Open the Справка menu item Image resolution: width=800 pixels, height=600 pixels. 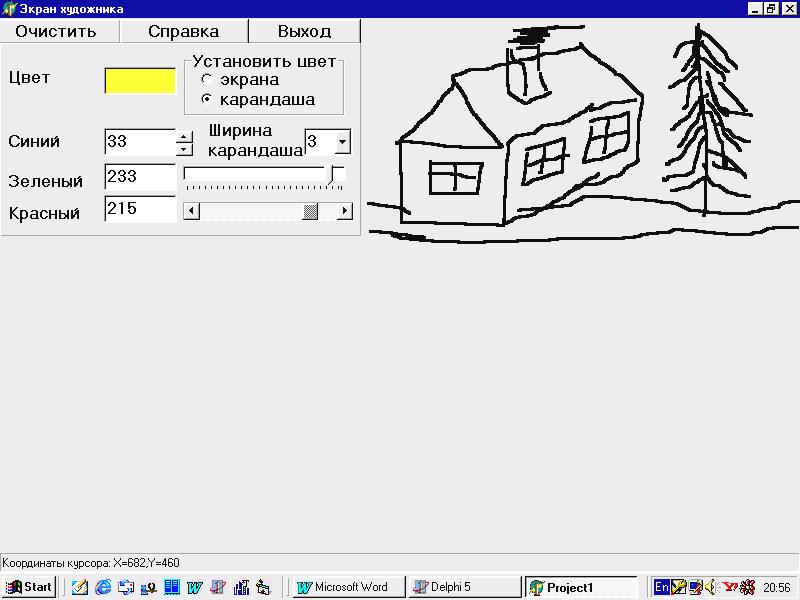click(x=184, y=32)
